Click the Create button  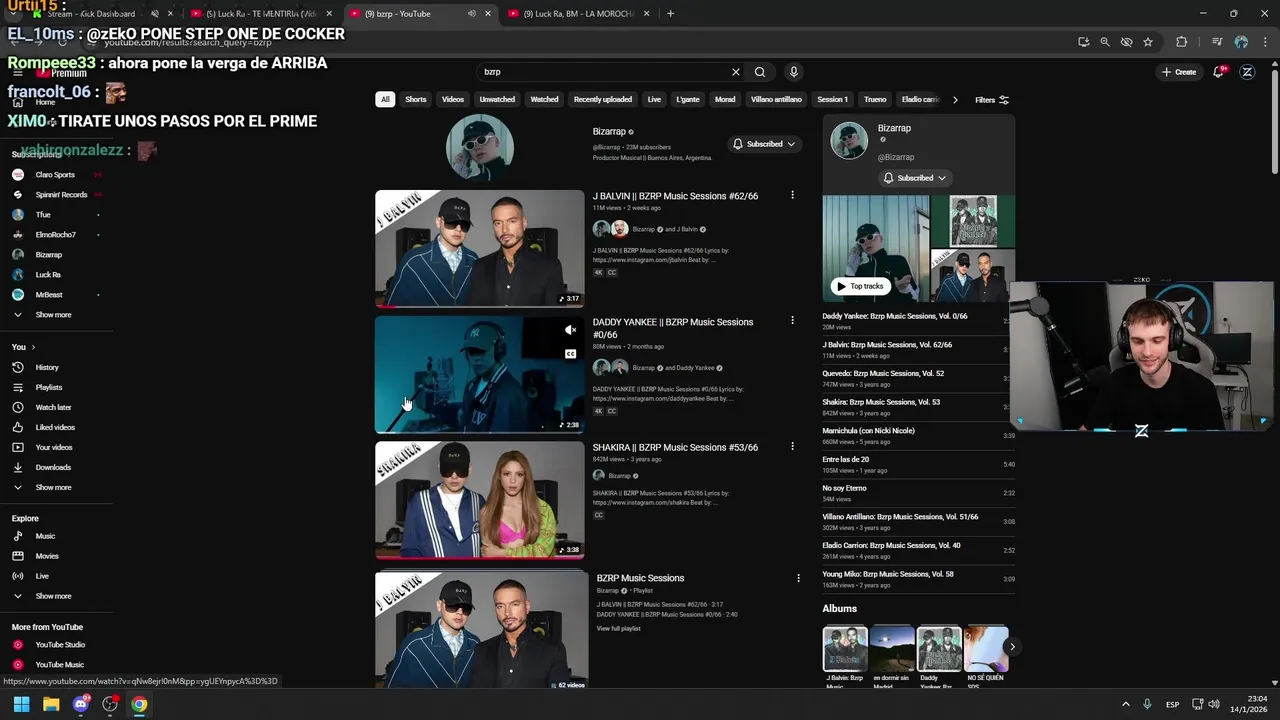(x=1179, y=72)
